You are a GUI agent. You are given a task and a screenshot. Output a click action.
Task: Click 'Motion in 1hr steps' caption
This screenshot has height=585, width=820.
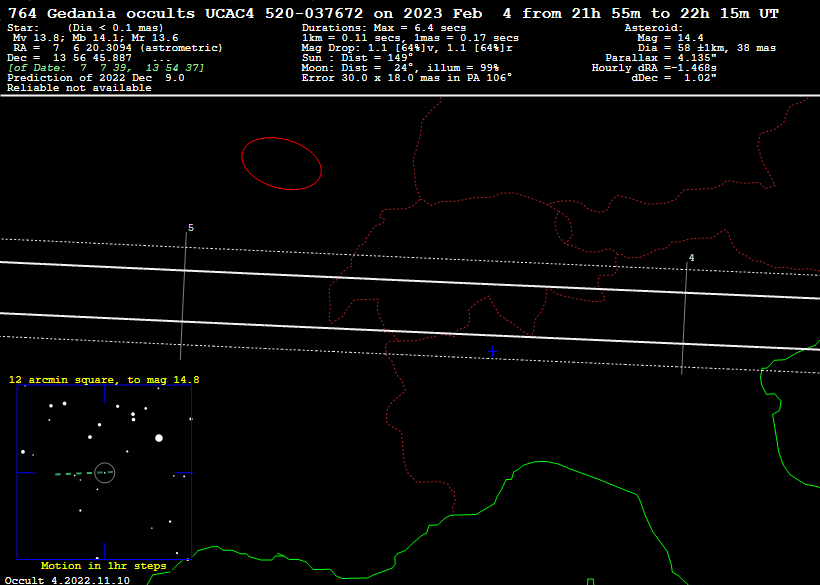click(x=104, y=566)
